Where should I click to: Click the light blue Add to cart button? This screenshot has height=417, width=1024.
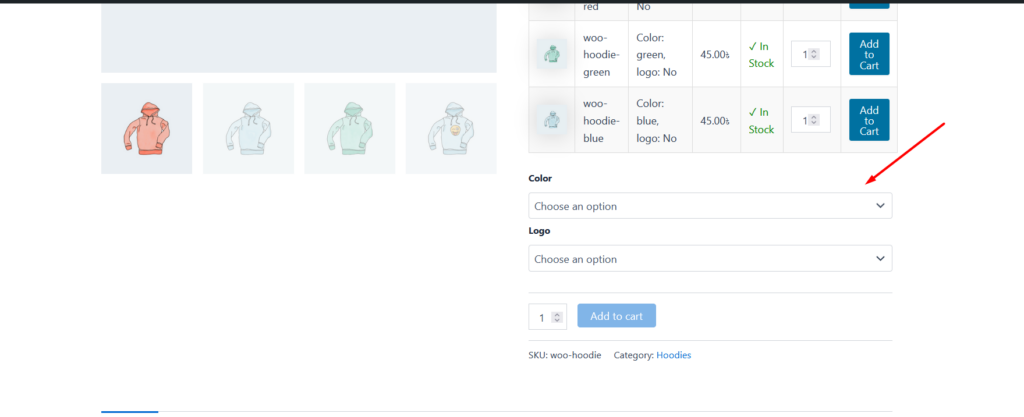click(x=617, y=316)
